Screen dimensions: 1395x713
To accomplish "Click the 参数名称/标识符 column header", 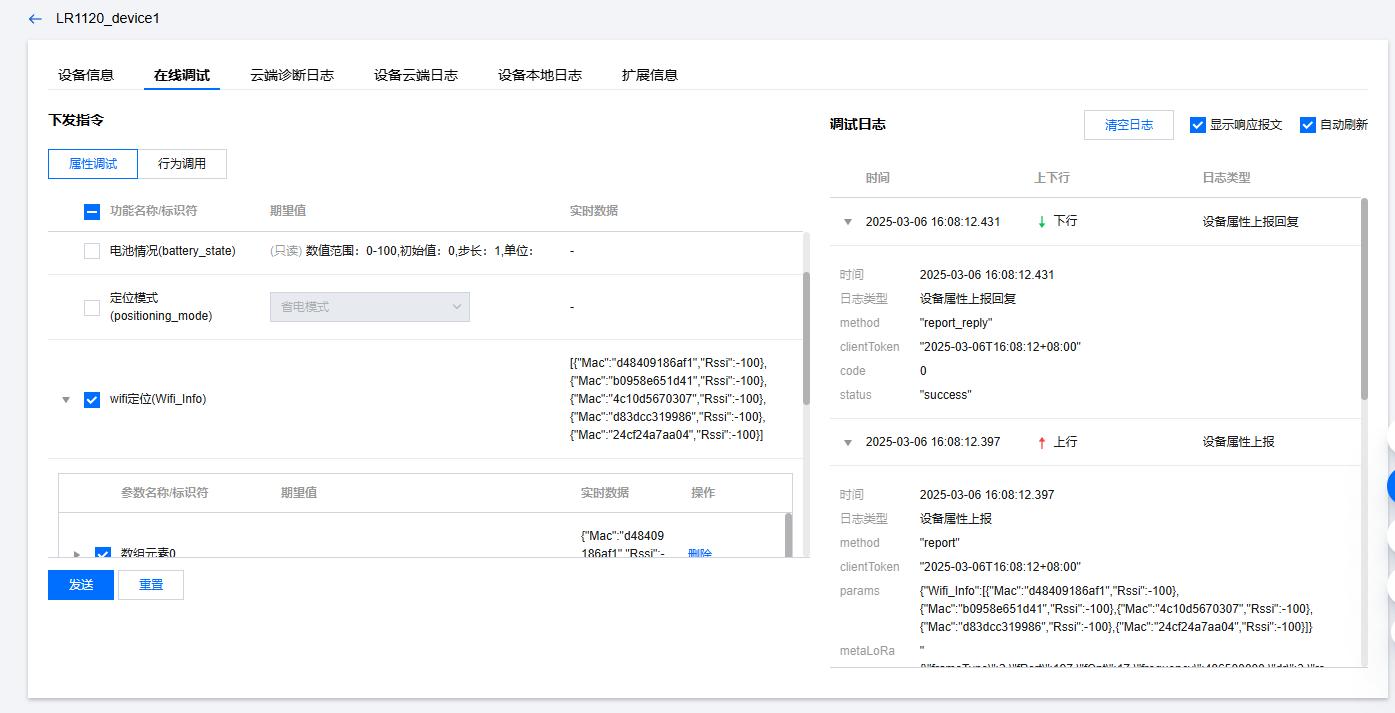I will pos(165,493).
